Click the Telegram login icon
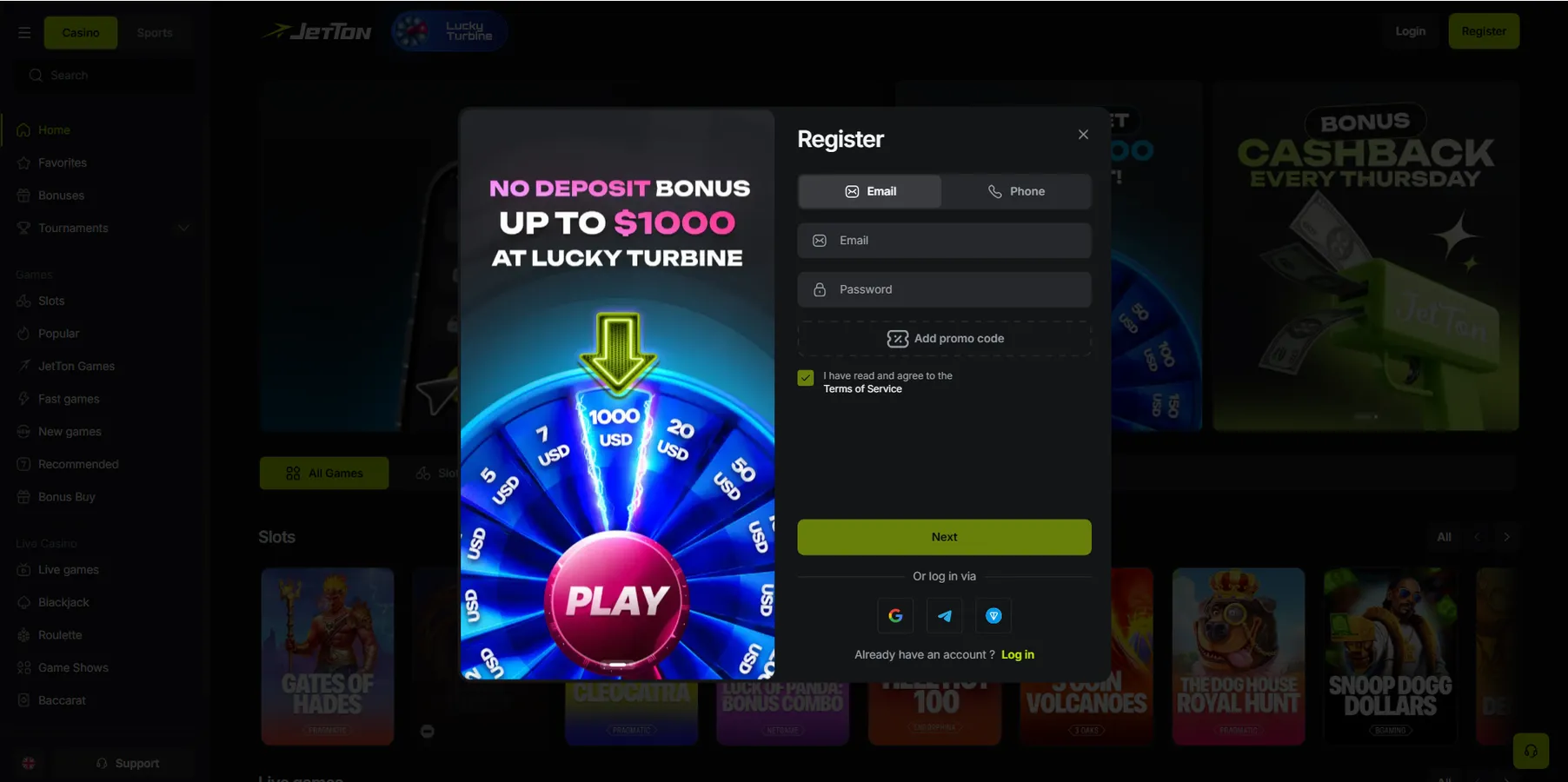Image resolution: width=1568 pixels, height=782 pixels. pos(945,616)
